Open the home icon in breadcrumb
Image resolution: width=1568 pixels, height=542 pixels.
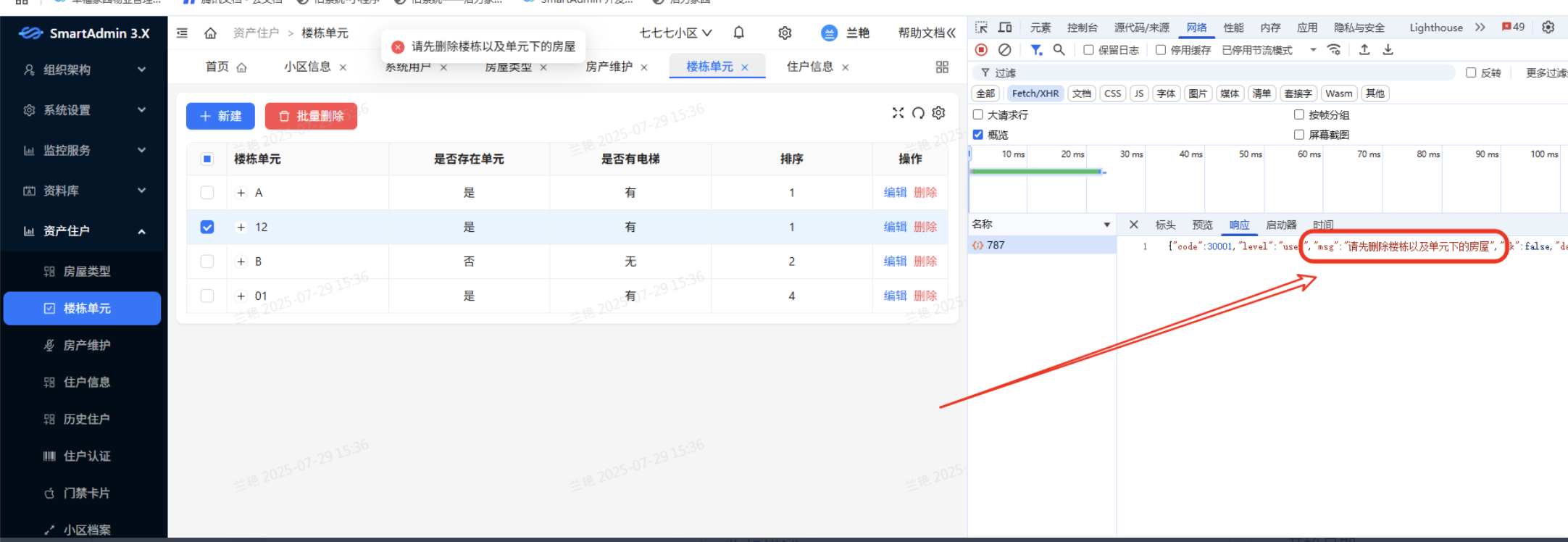[x=210, y=33]
